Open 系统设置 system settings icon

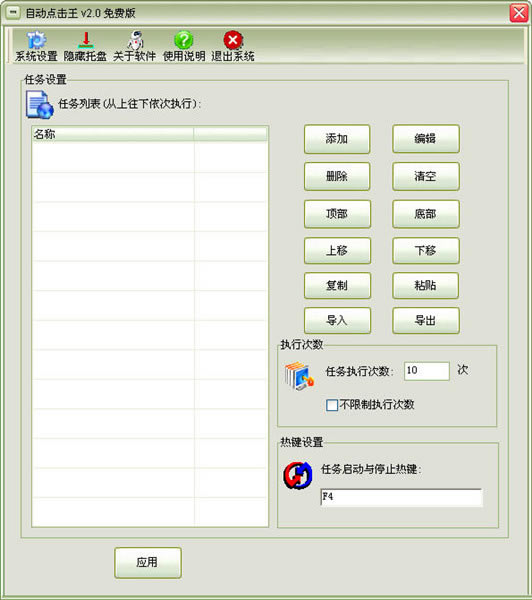tap(36, 40)
